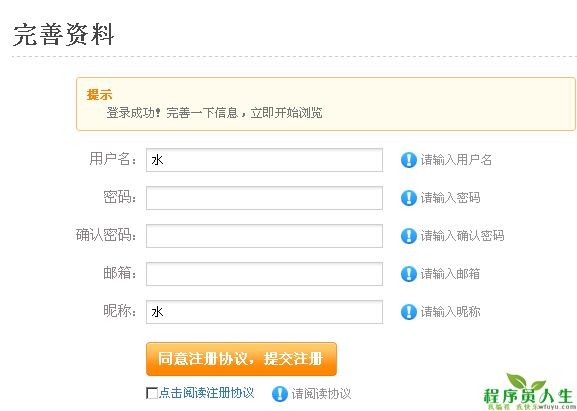This screenshot has height=411, width=577.
Task: Click the info icon beside 请输入确认密码
Action: coord(408,236)
